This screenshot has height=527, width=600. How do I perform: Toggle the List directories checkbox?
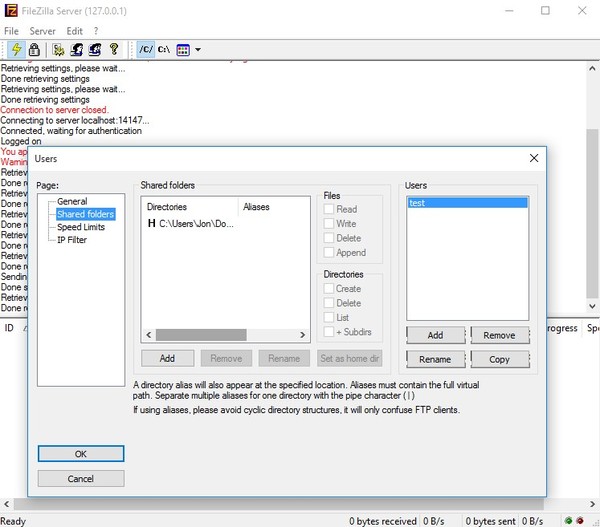tap(329, 317)
